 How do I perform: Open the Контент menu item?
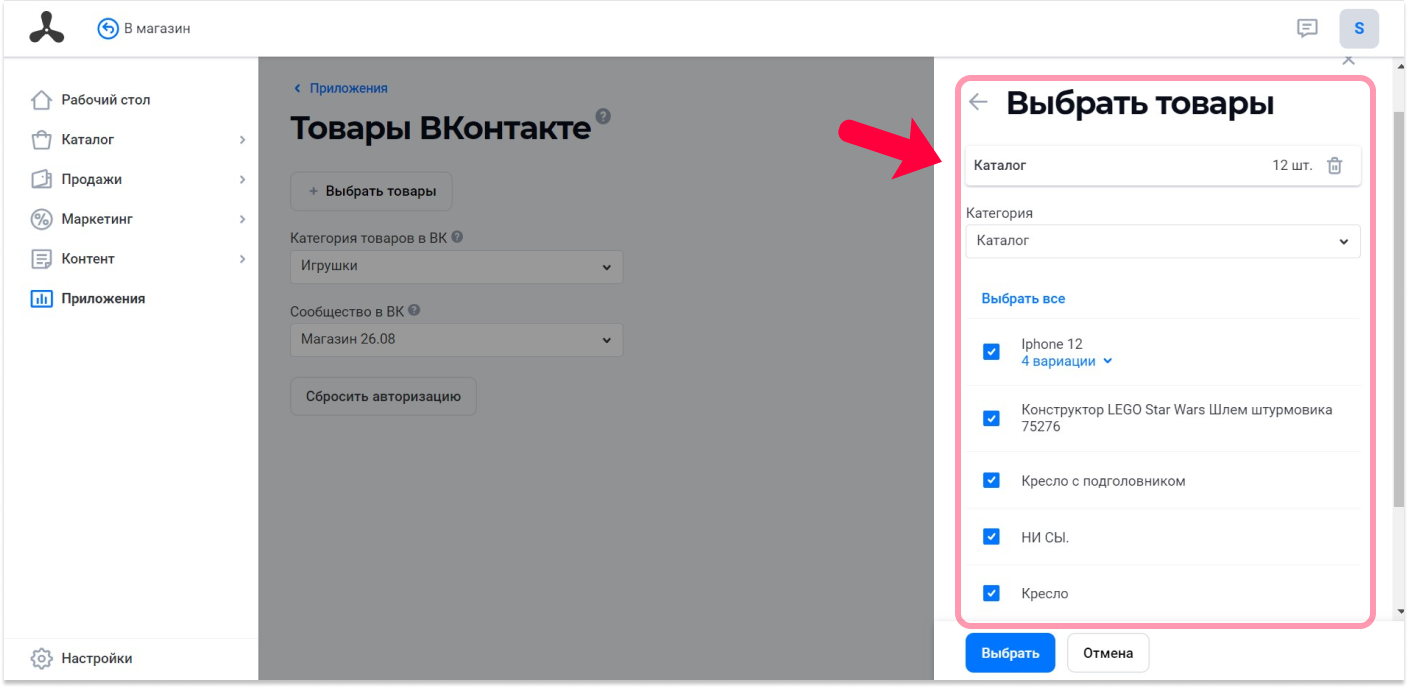(88, 259)
